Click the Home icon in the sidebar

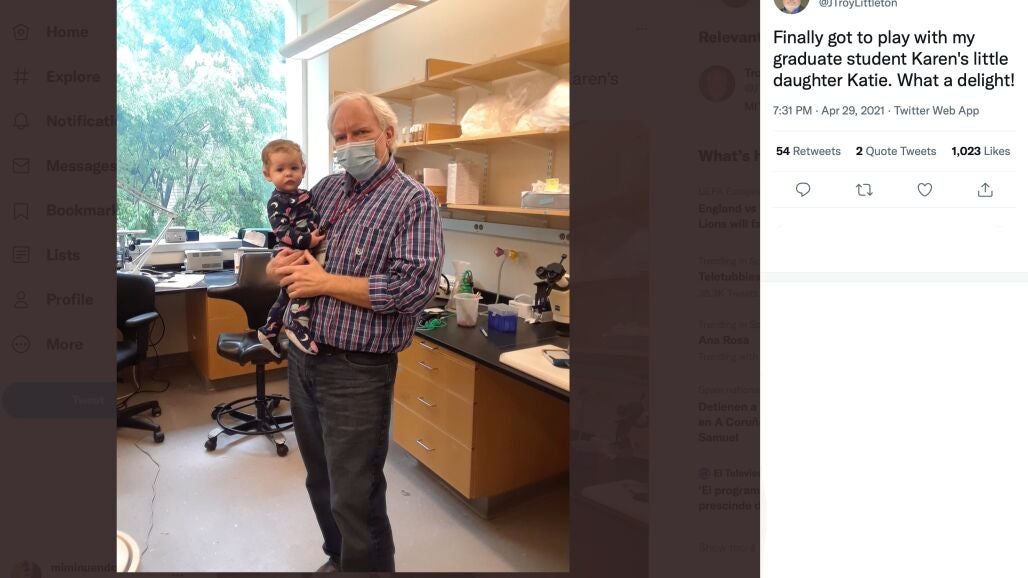(21, 32)
